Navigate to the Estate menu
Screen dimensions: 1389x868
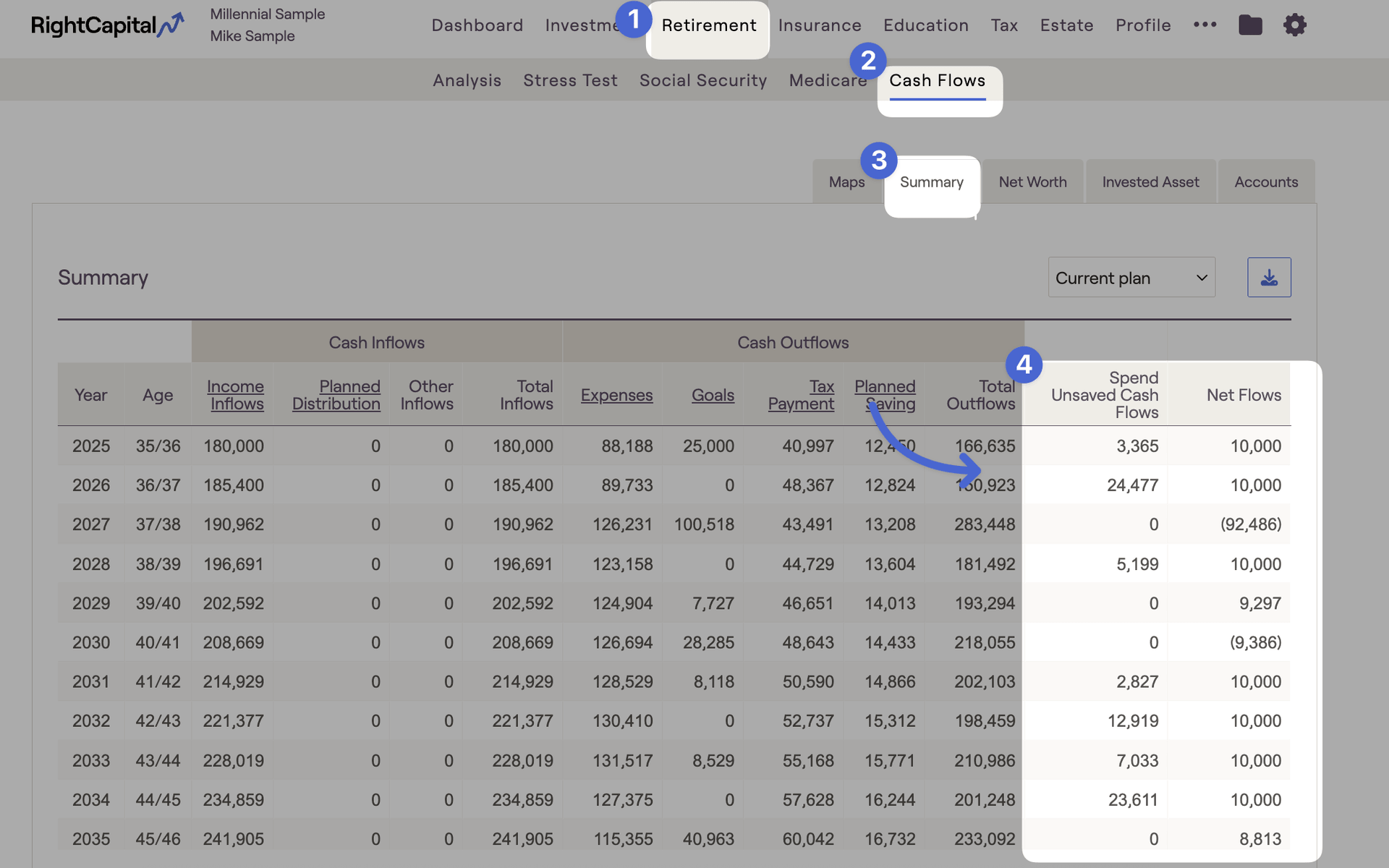click(1066, 25)
